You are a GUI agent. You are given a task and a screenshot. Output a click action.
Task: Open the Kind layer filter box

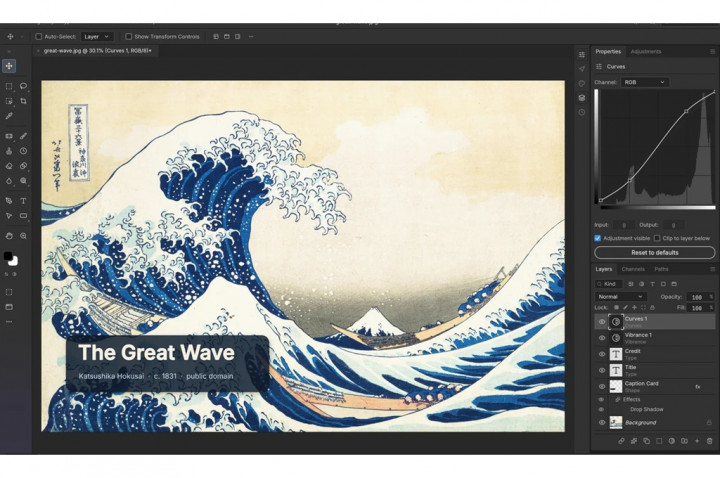click(x=609, y=284)
